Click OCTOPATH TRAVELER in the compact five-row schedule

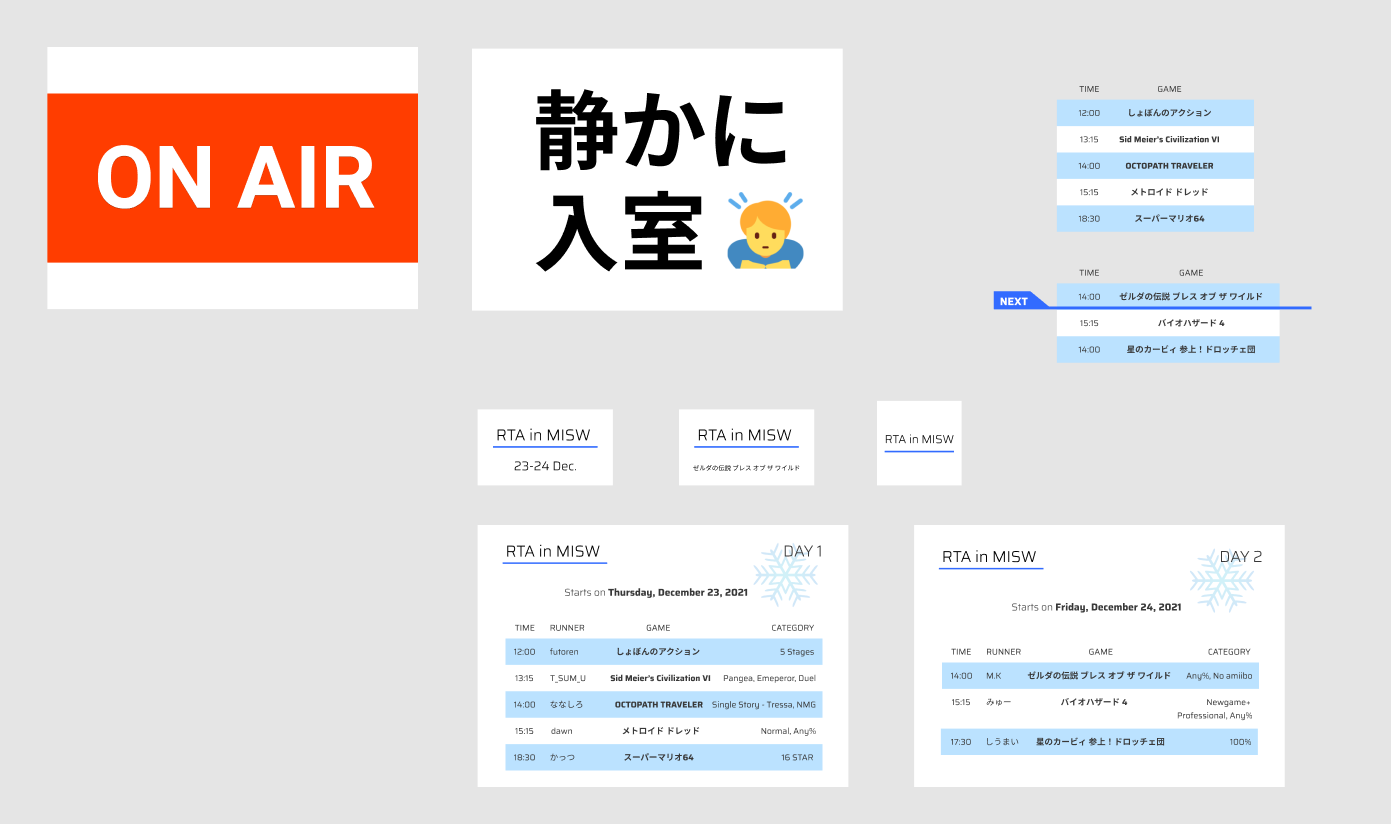point(1169,166)
